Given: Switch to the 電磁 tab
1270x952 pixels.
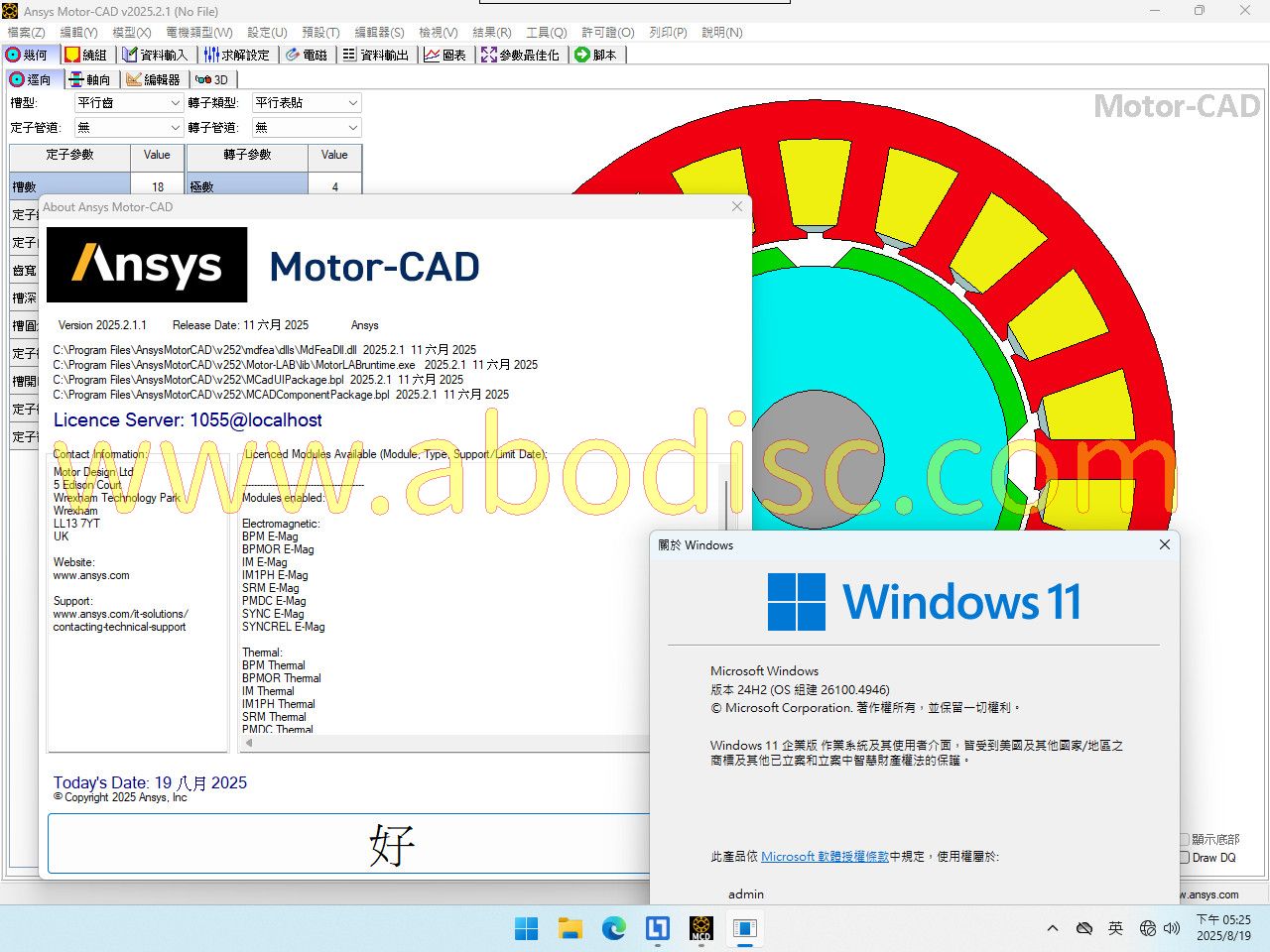Looking at the screenshot, I should 307,55.
